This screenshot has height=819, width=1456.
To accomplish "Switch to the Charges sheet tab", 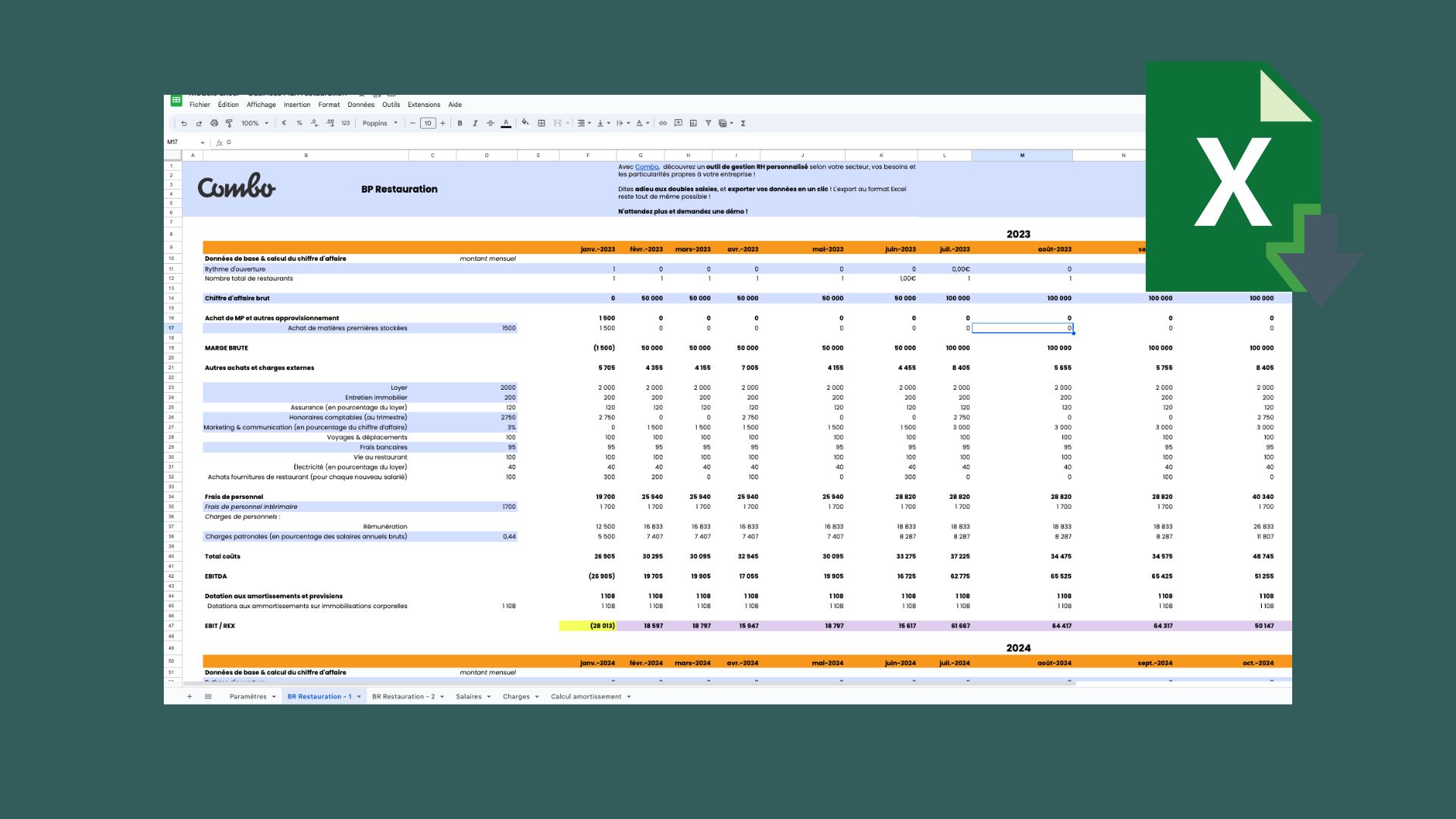I will (516, 696).
